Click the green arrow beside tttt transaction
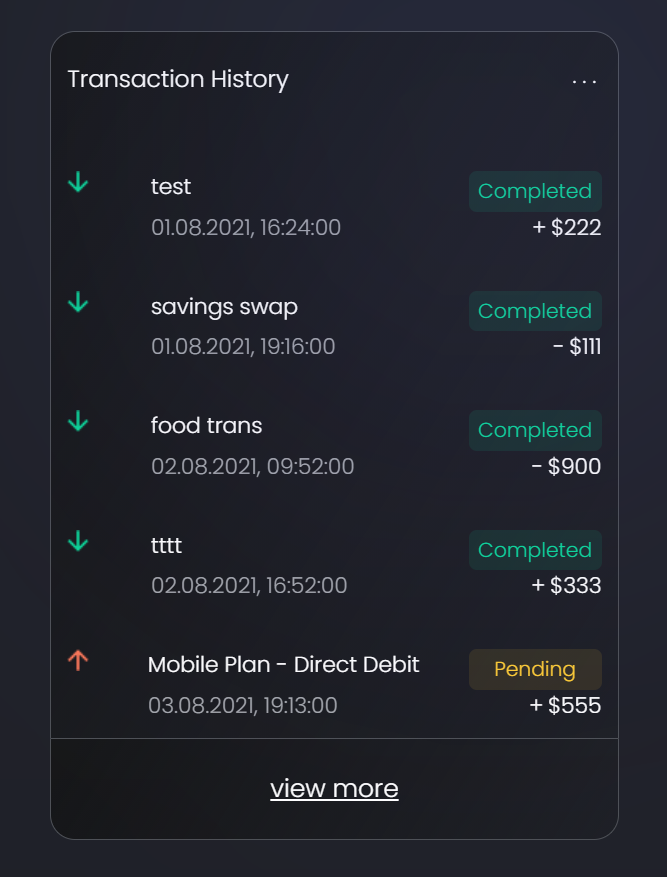This screenshot has height=877, width=667. [78, 542]
